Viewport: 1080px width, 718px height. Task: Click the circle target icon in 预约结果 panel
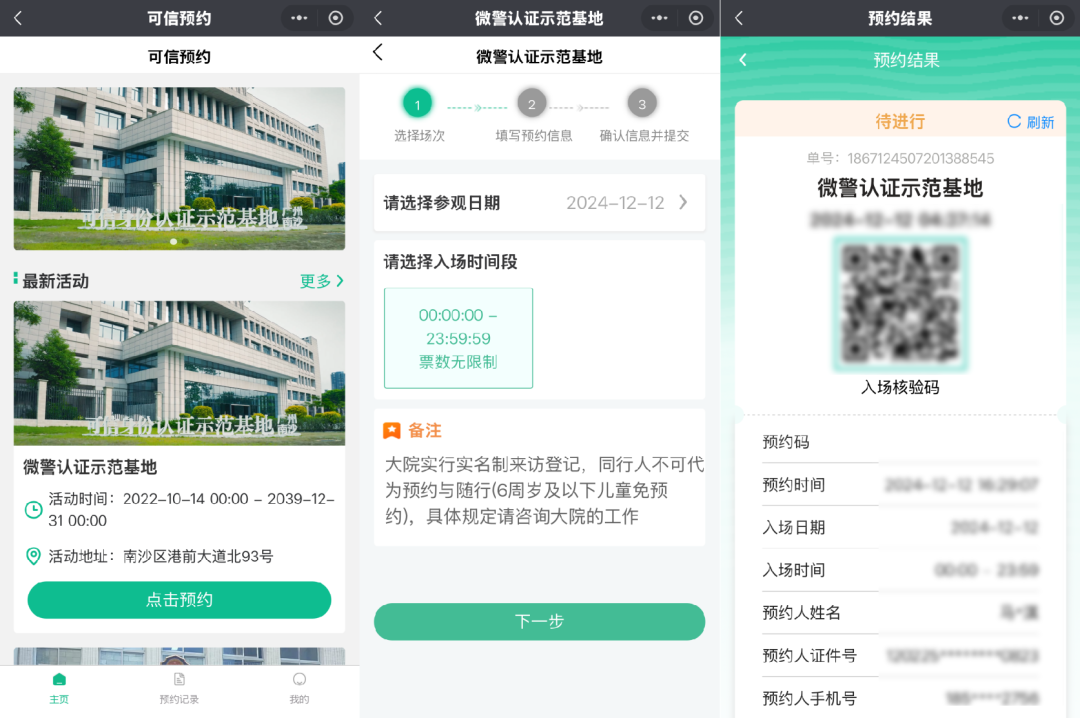pyautogui.click(x=1056, y=18)
